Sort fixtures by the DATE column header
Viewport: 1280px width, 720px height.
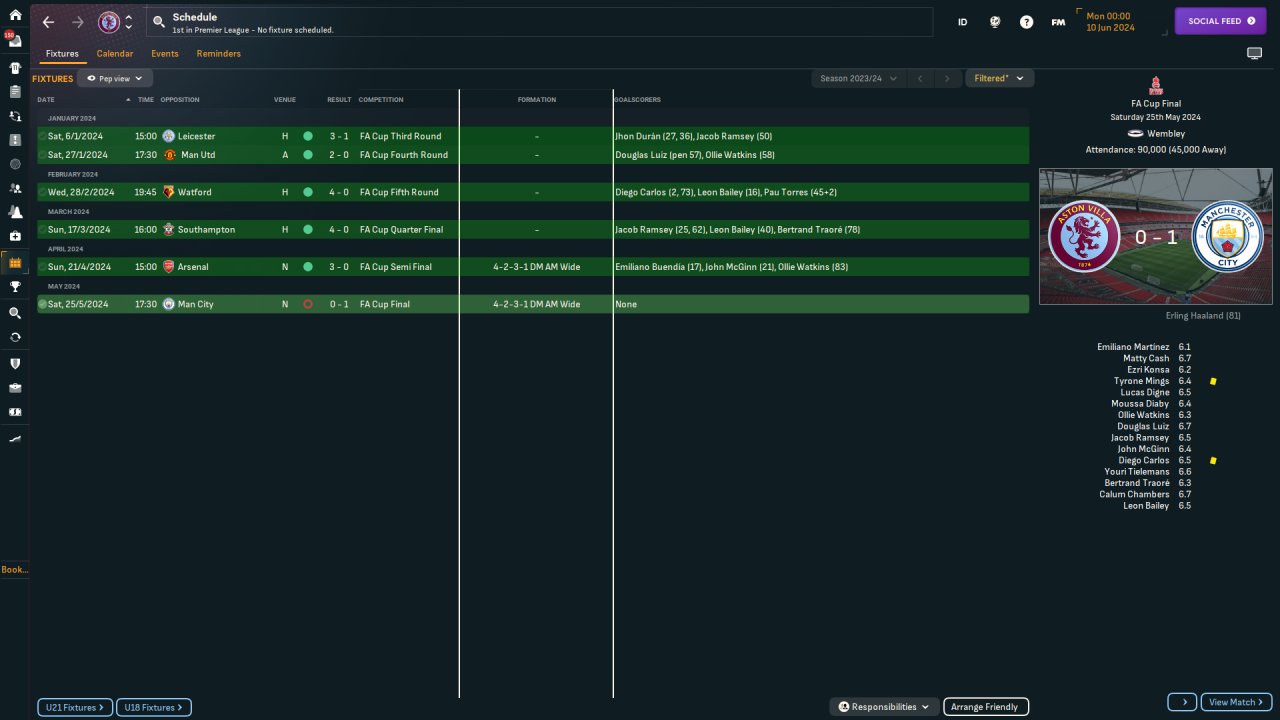point(46,100)
